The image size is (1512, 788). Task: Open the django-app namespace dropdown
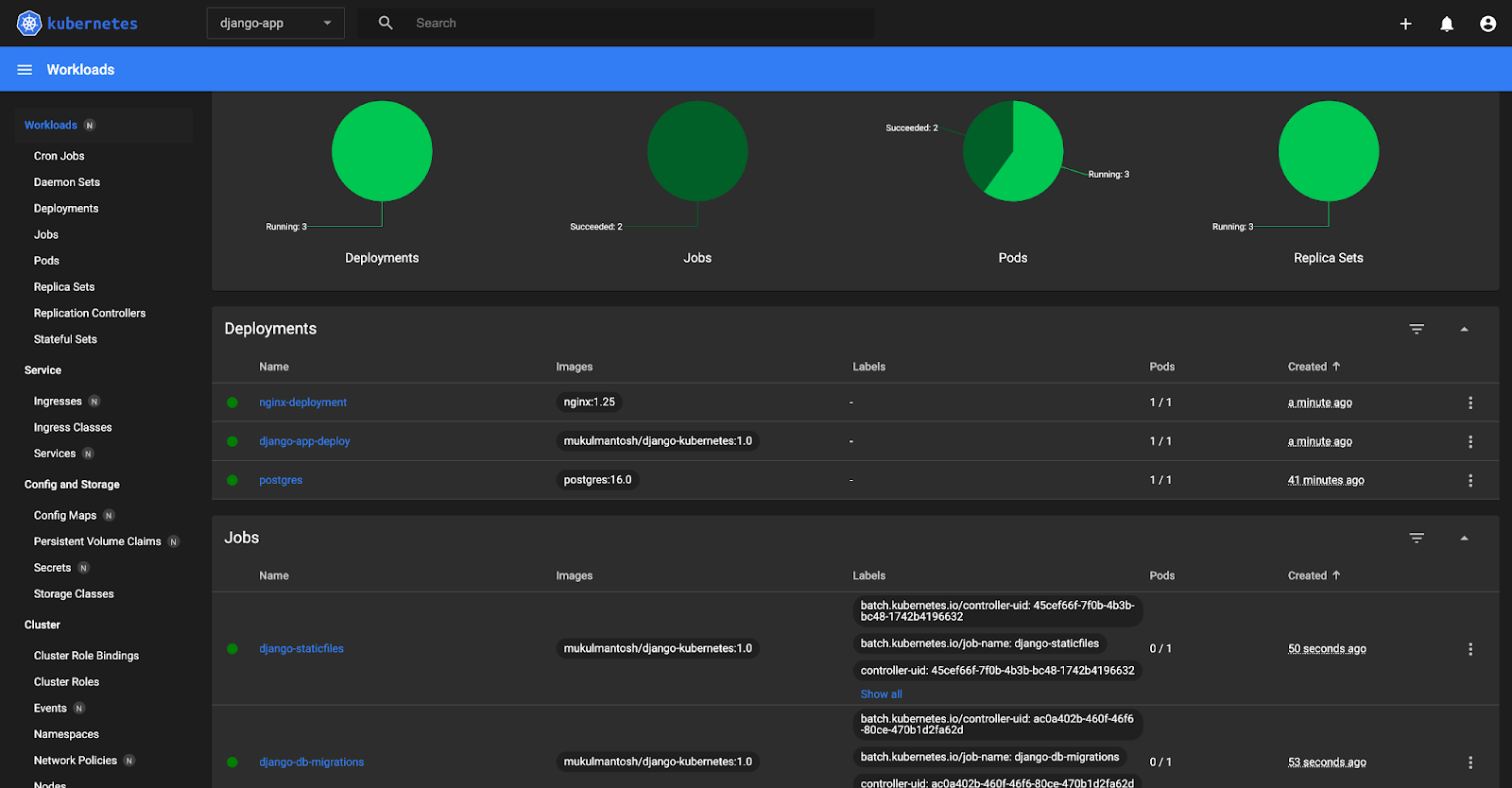[x=275, y=24]
